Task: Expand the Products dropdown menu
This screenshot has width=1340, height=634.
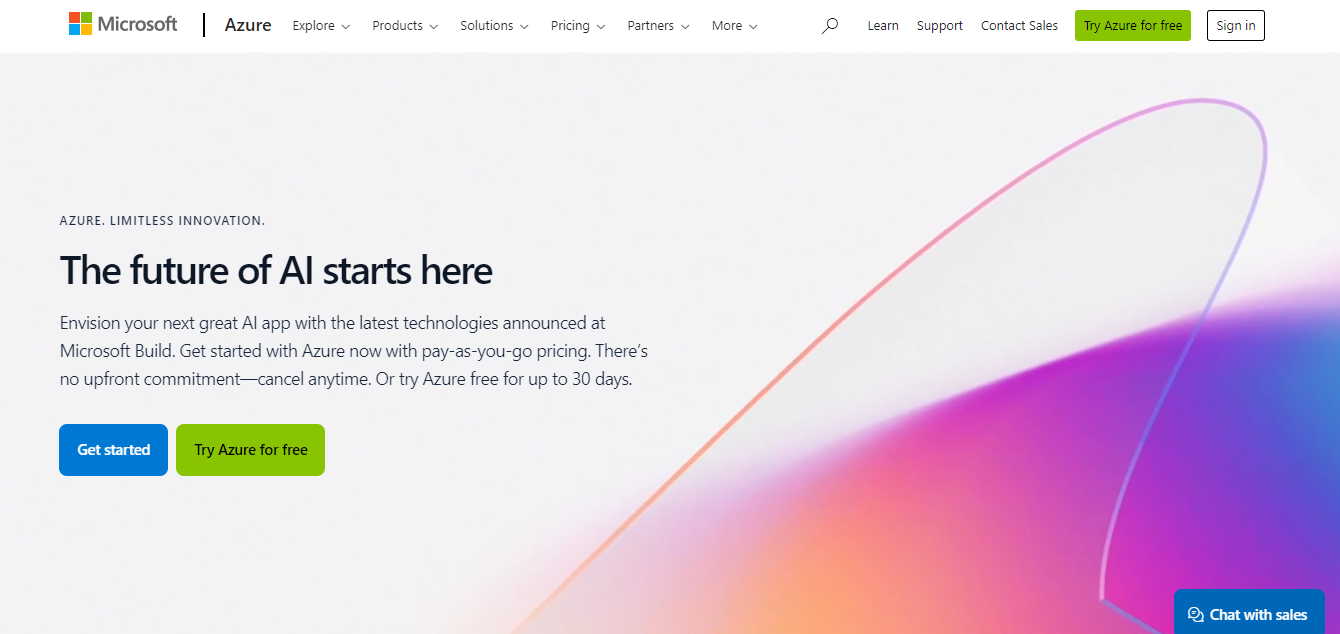Action: 405,26
